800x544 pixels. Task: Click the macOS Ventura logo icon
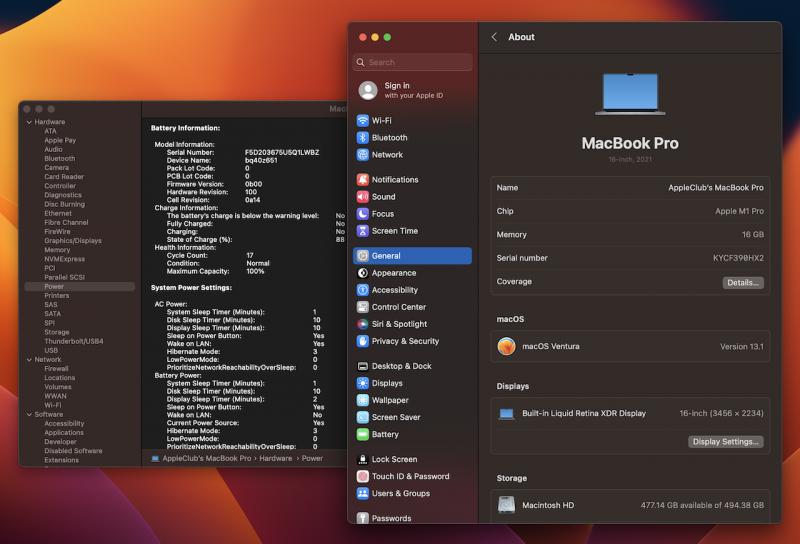506,347
